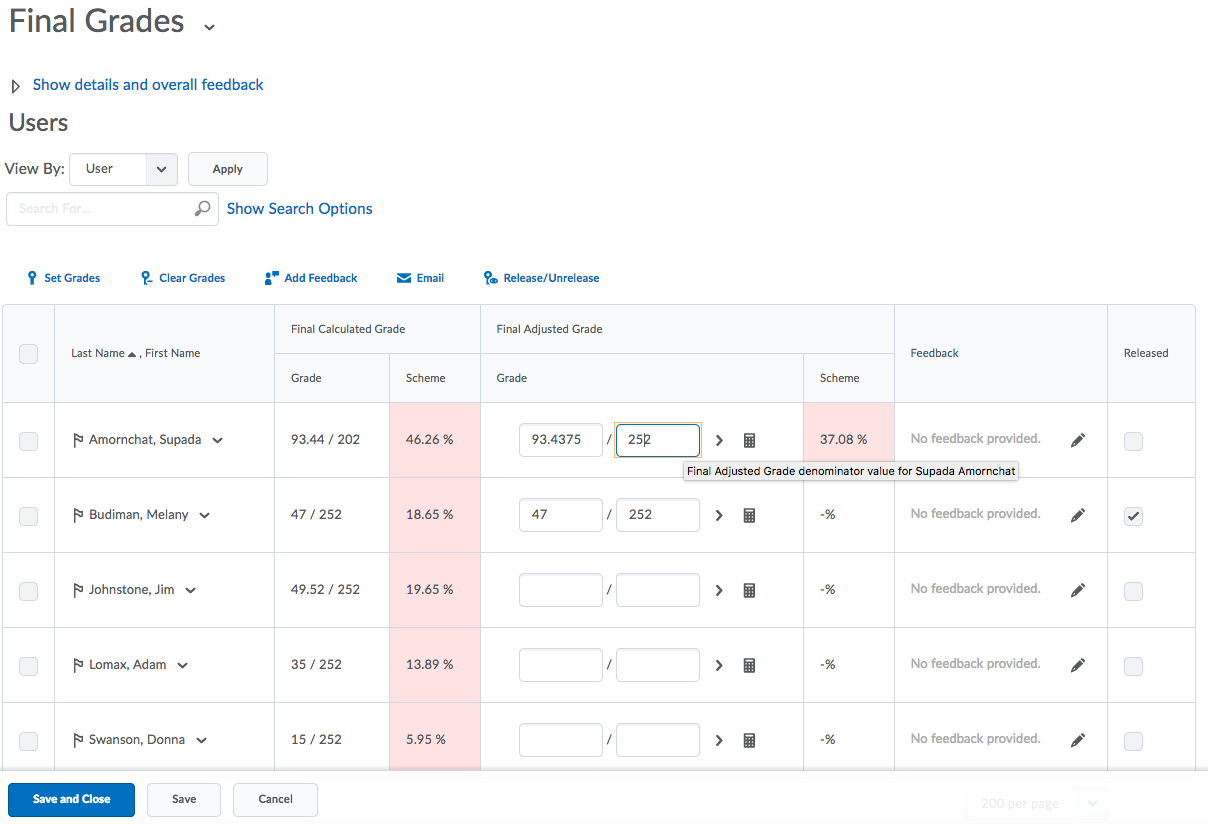Select Set Grades in the action bar

[63, 277]
